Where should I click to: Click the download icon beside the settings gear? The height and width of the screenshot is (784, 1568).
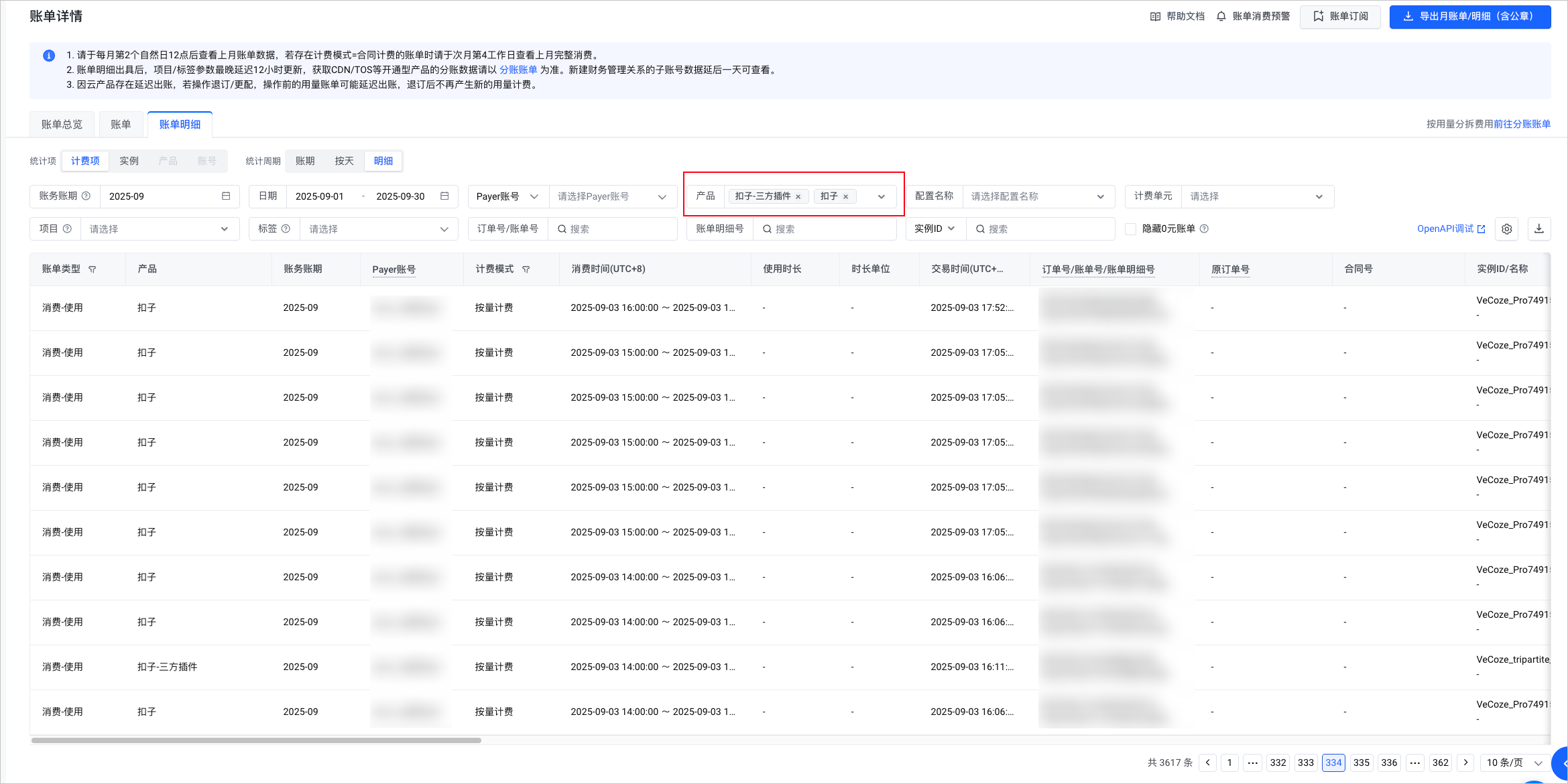click(x=1539, y=229)
